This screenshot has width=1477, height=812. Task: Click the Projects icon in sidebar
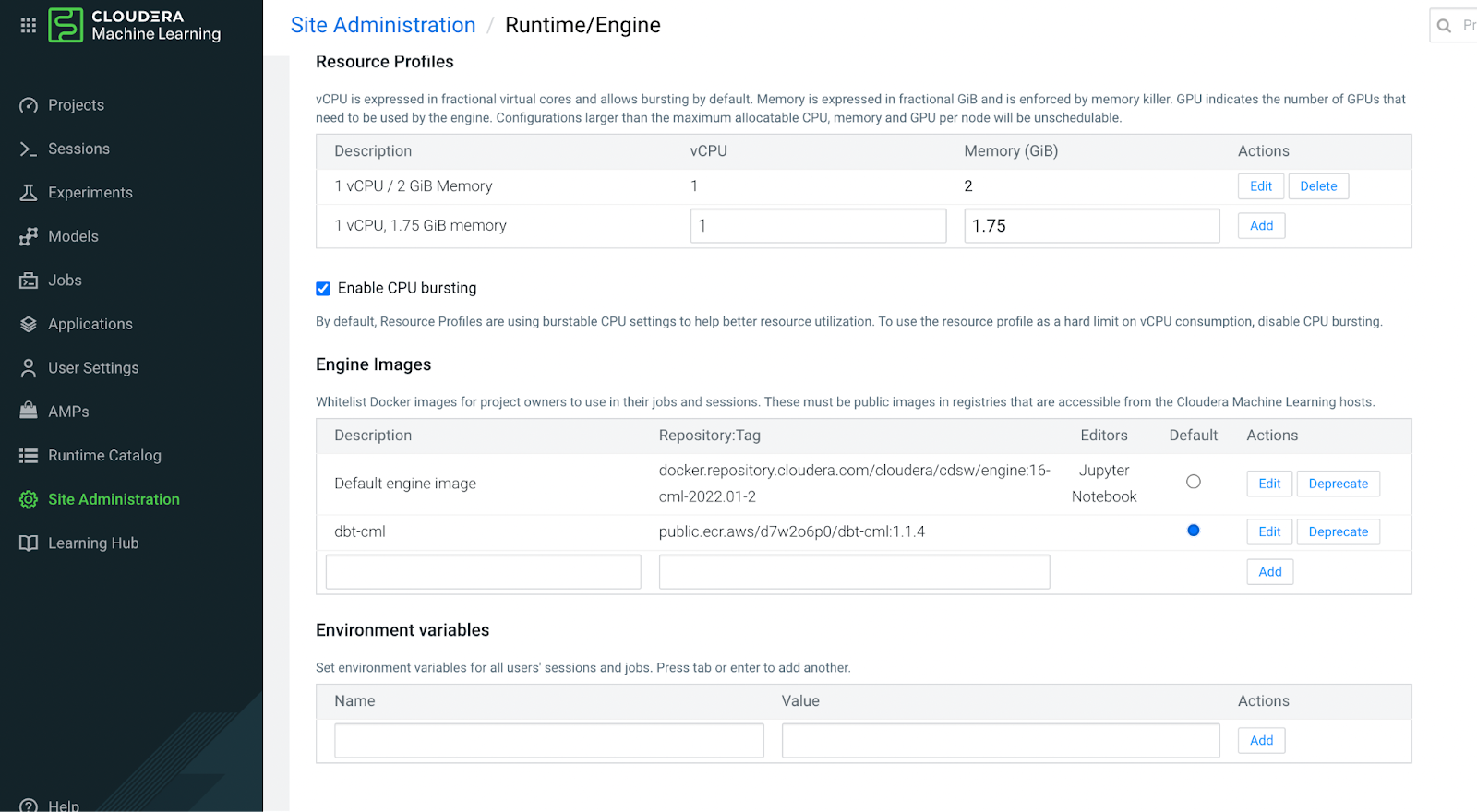pyautogui.click(x=29, y=105)
